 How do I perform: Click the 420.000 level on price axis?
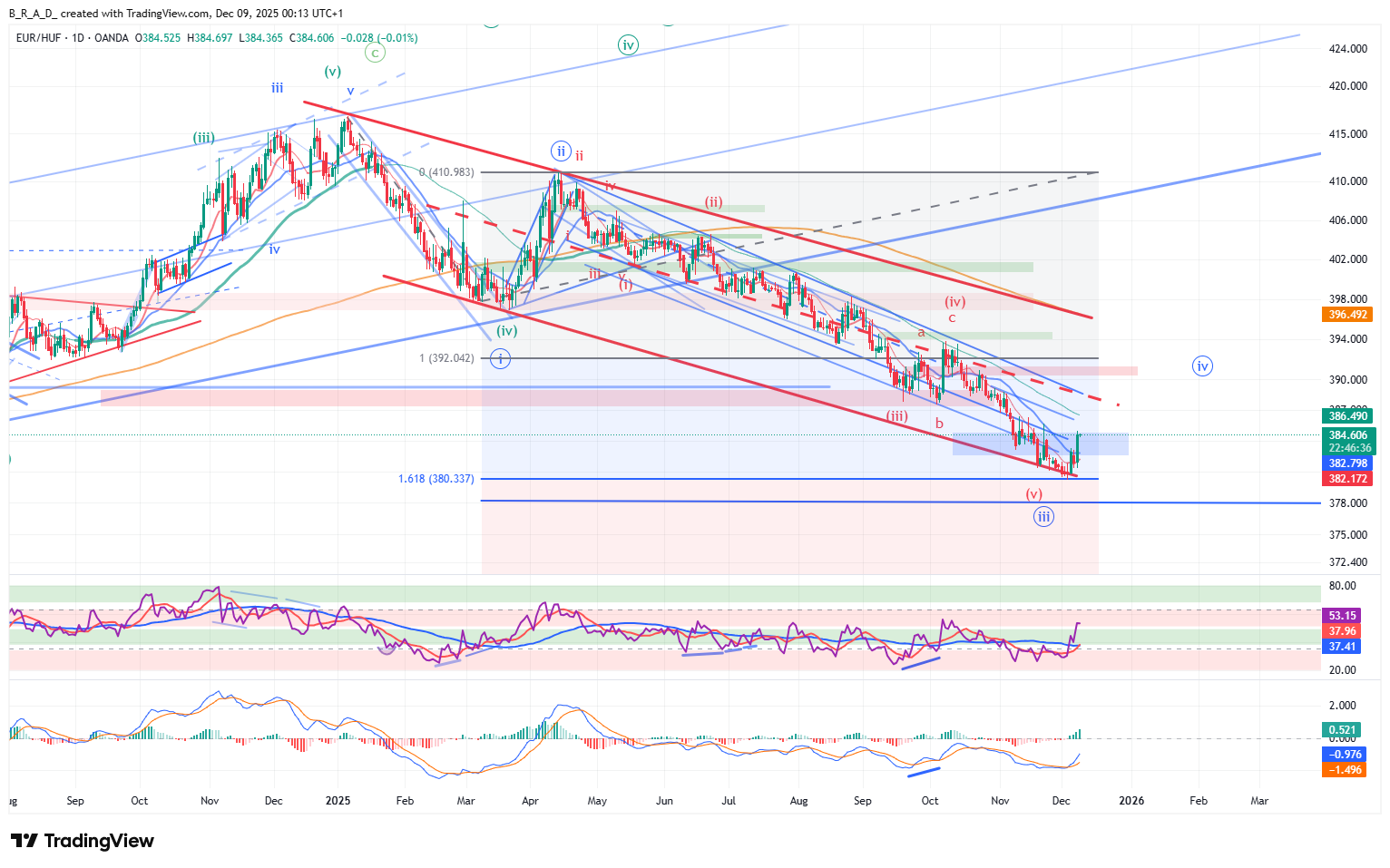tap(1347, 86)
